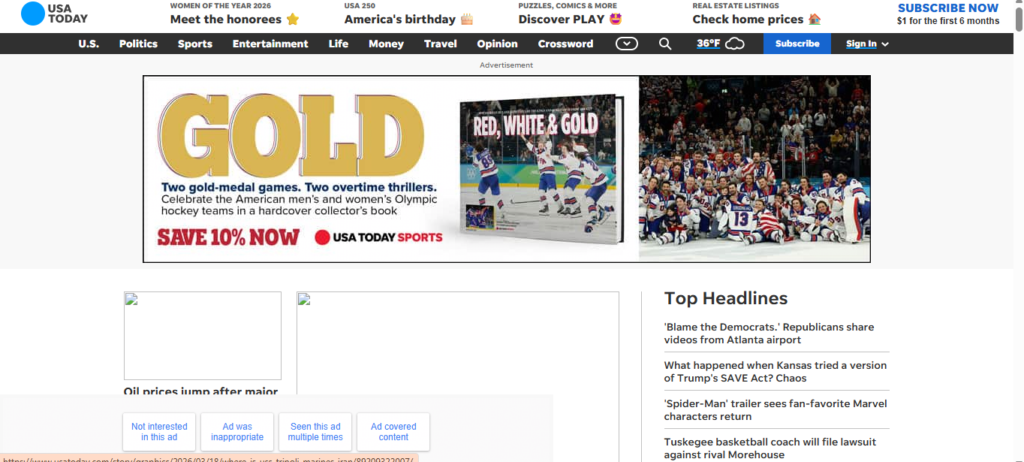Select Entertainment in navigation bar
Viewport: 1024px width, 462px height.
click(270, 44)
